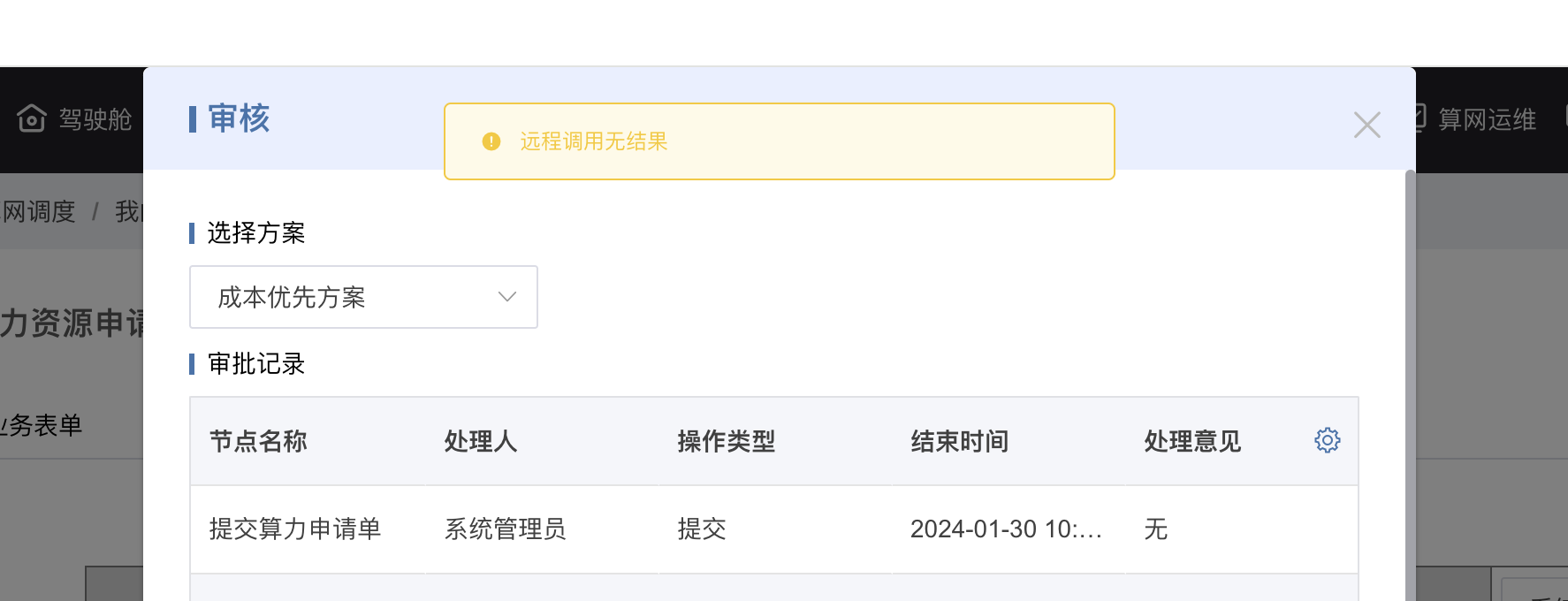Screen dimensions: 1568x601
Task: Click the 网调度 breadcrumb link
Action: pyautogui.click(x=38, y=212)
